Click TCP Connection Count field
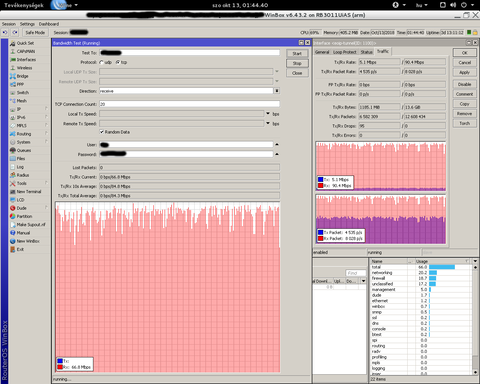This screenshot has height=384, width=480. (x=189, y=104)
